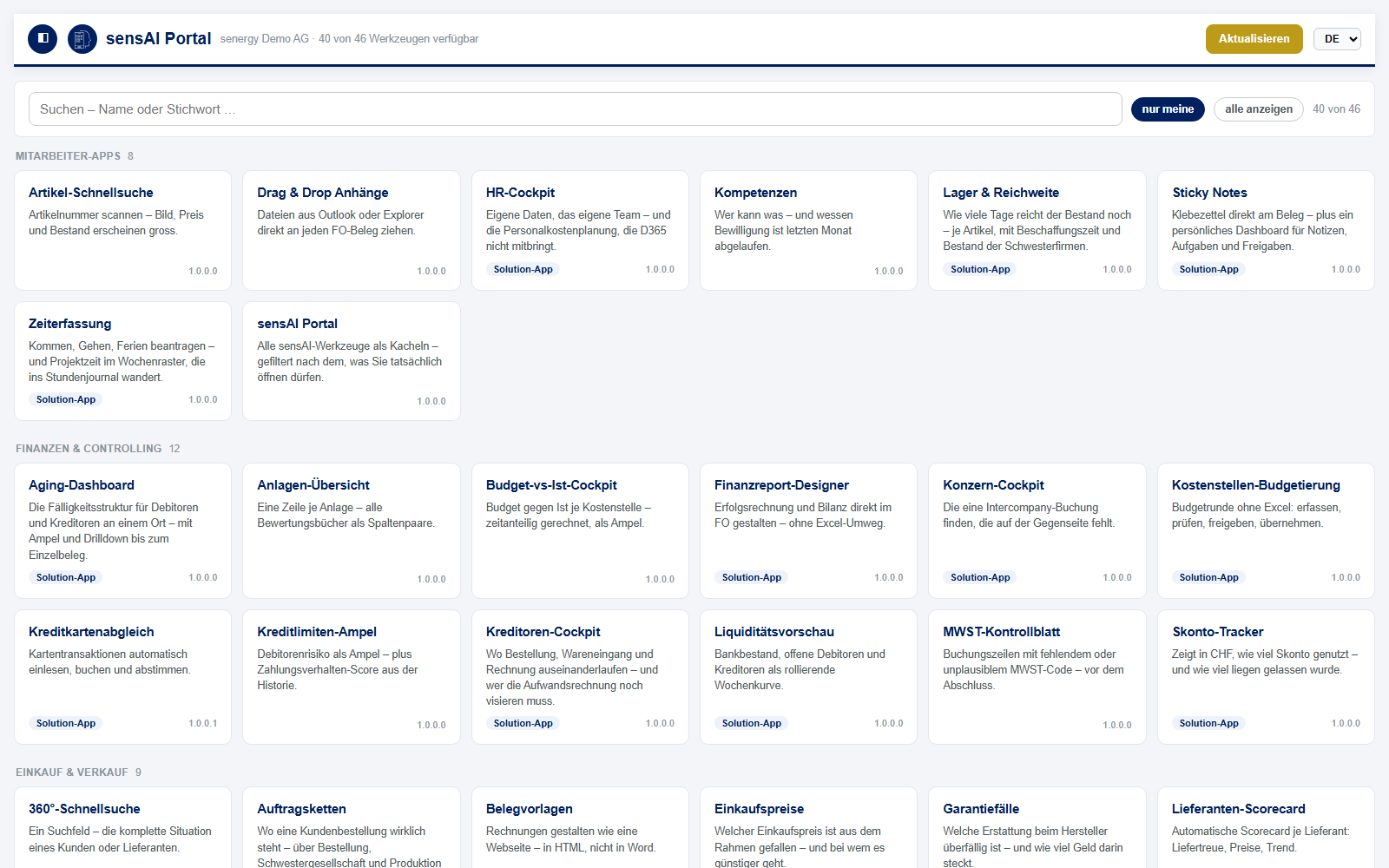Launch the Zeiterfassung app
Image resolution: width=1389 pixels, height=868 pixels.
point(123,361)
